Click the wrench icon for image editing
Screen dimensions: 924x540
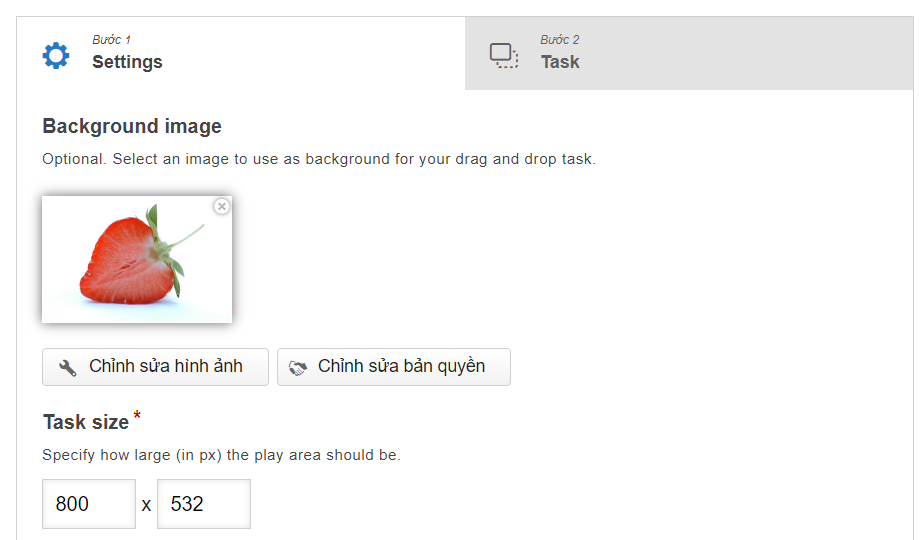click(x=68, y=368)
